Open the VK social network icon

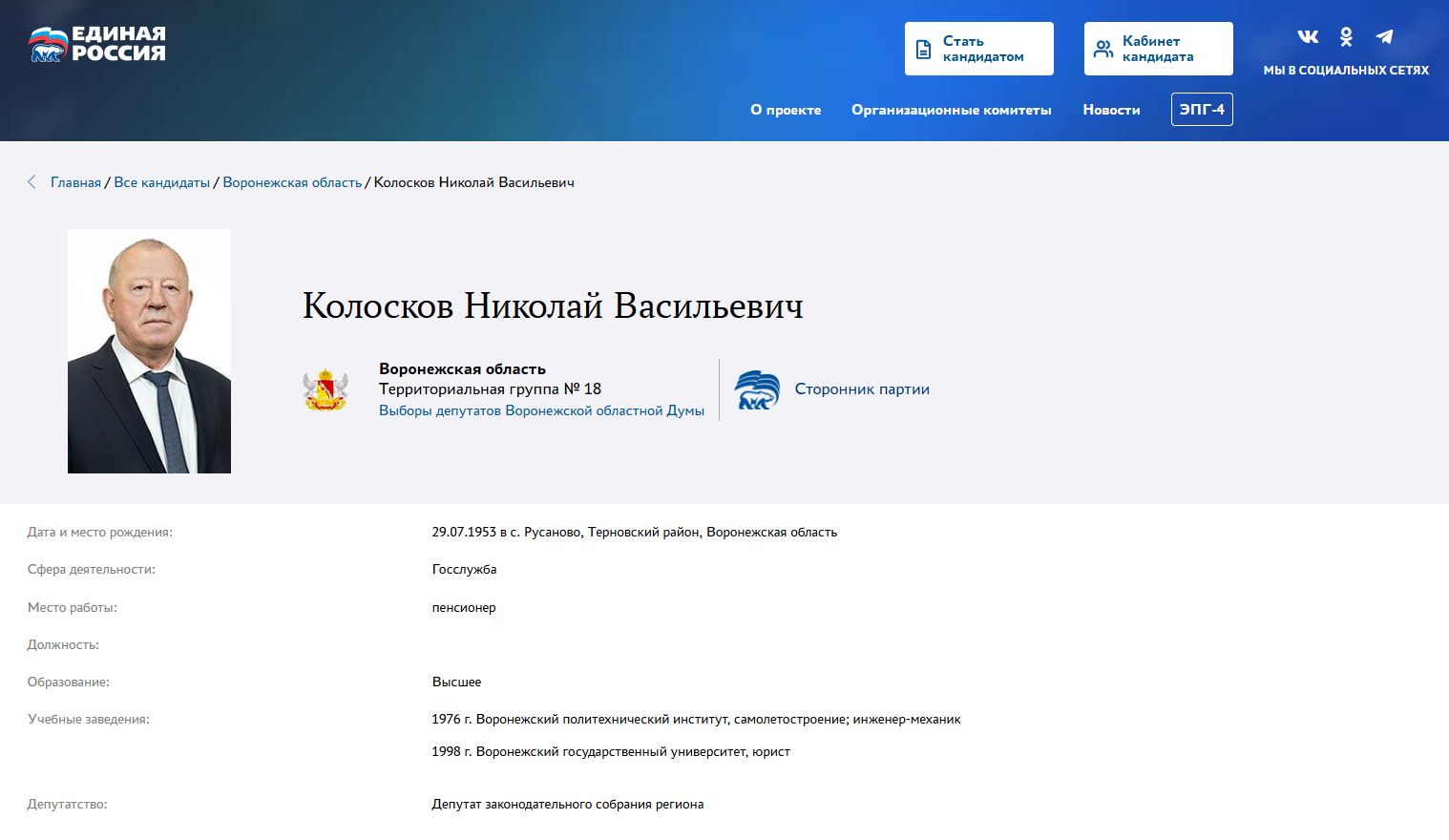click(x=1308, y=37)
